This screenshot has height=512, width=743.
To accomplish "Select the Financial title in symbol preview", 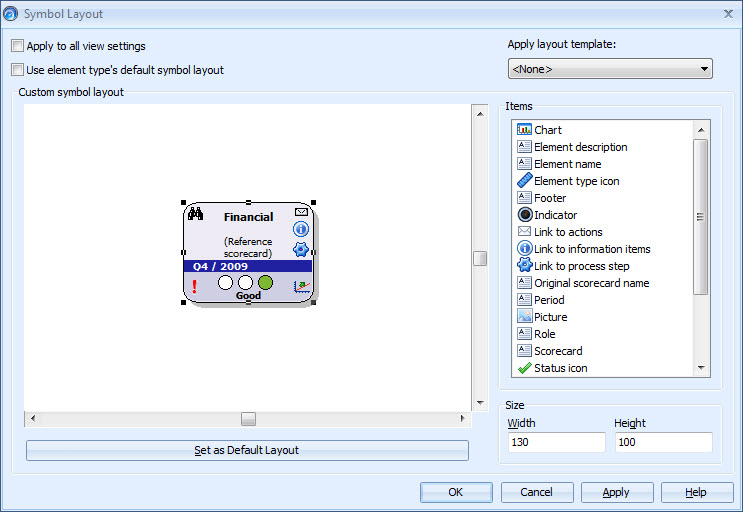I will point(248,217).
